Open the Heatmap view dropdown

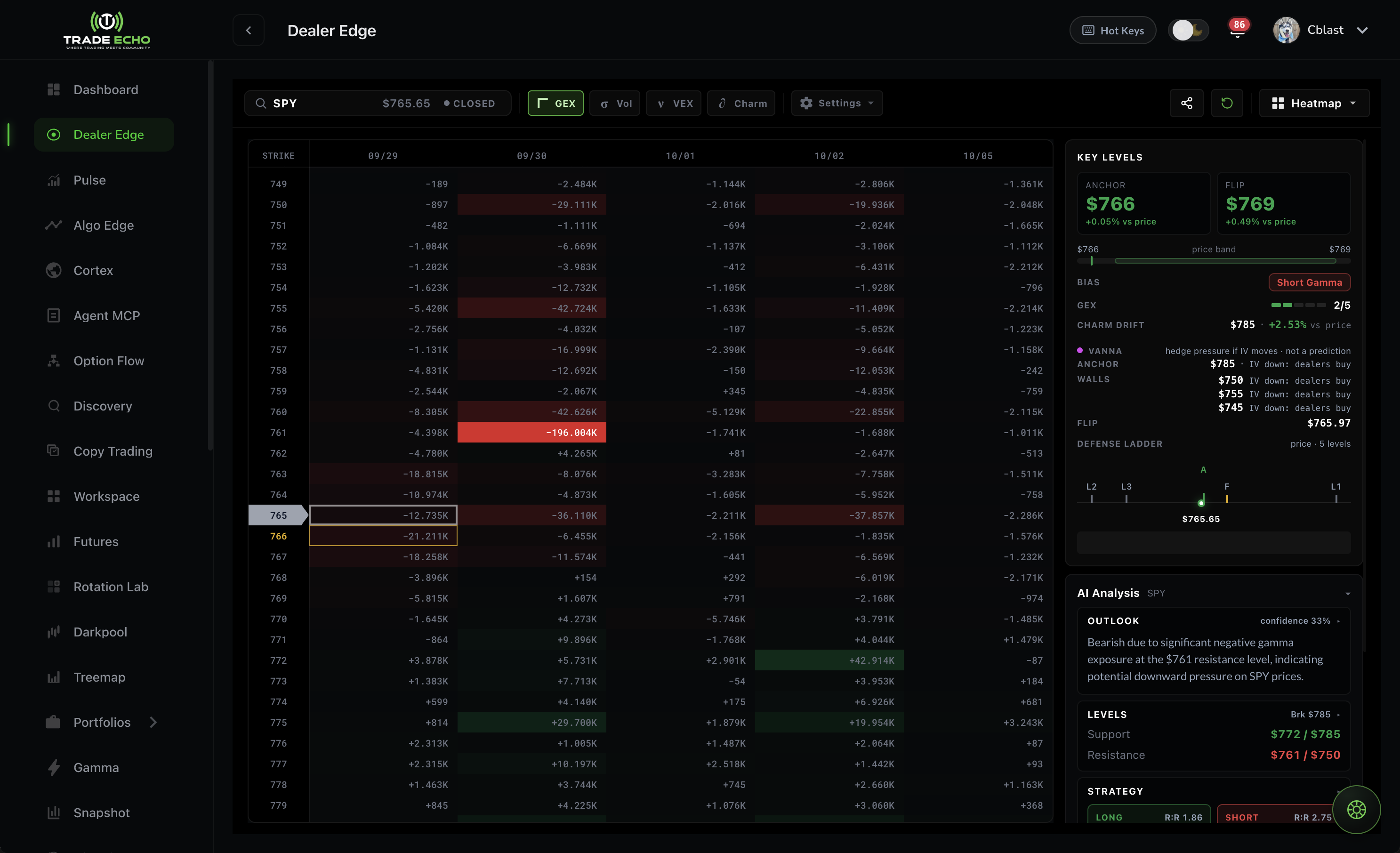click(1314, 104)
